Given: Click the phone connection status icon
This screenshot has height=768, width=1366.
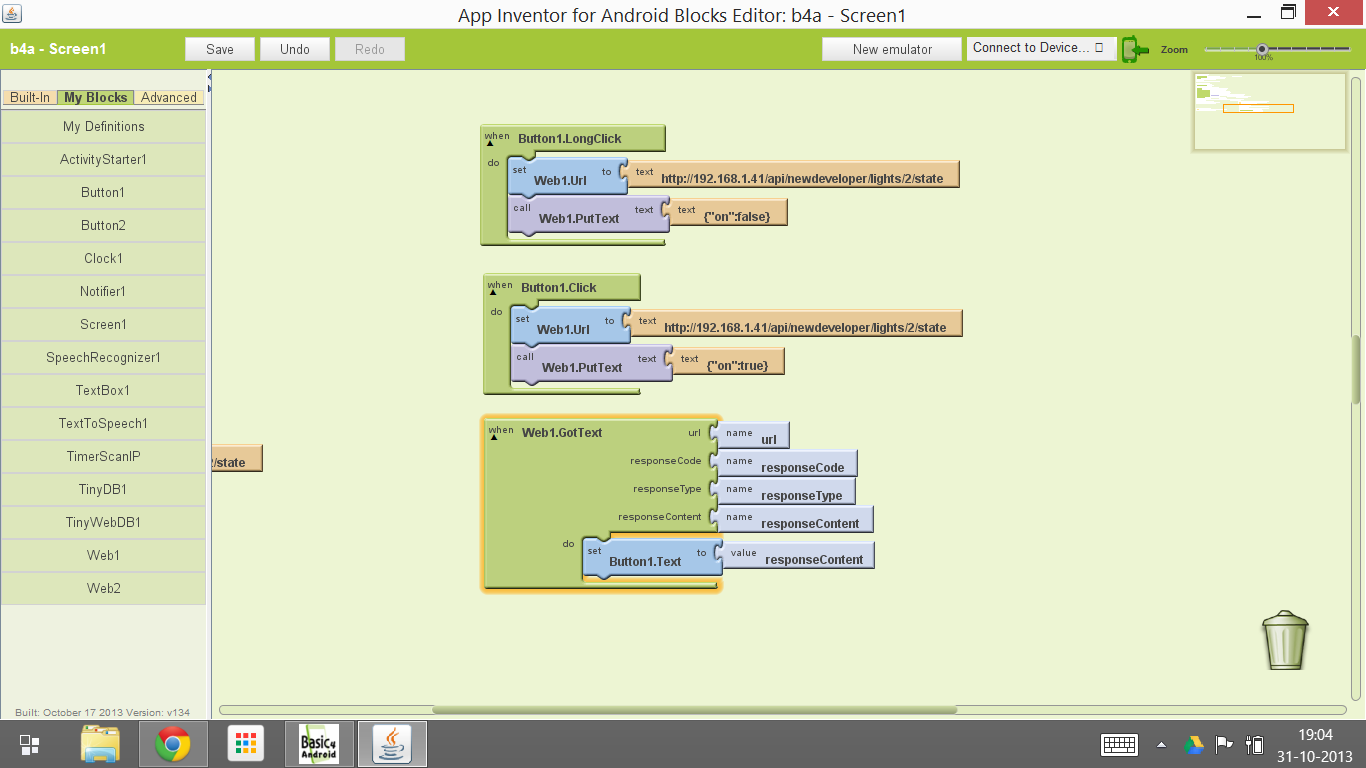Looking at the screenshot, I should tap(1135, 49).
